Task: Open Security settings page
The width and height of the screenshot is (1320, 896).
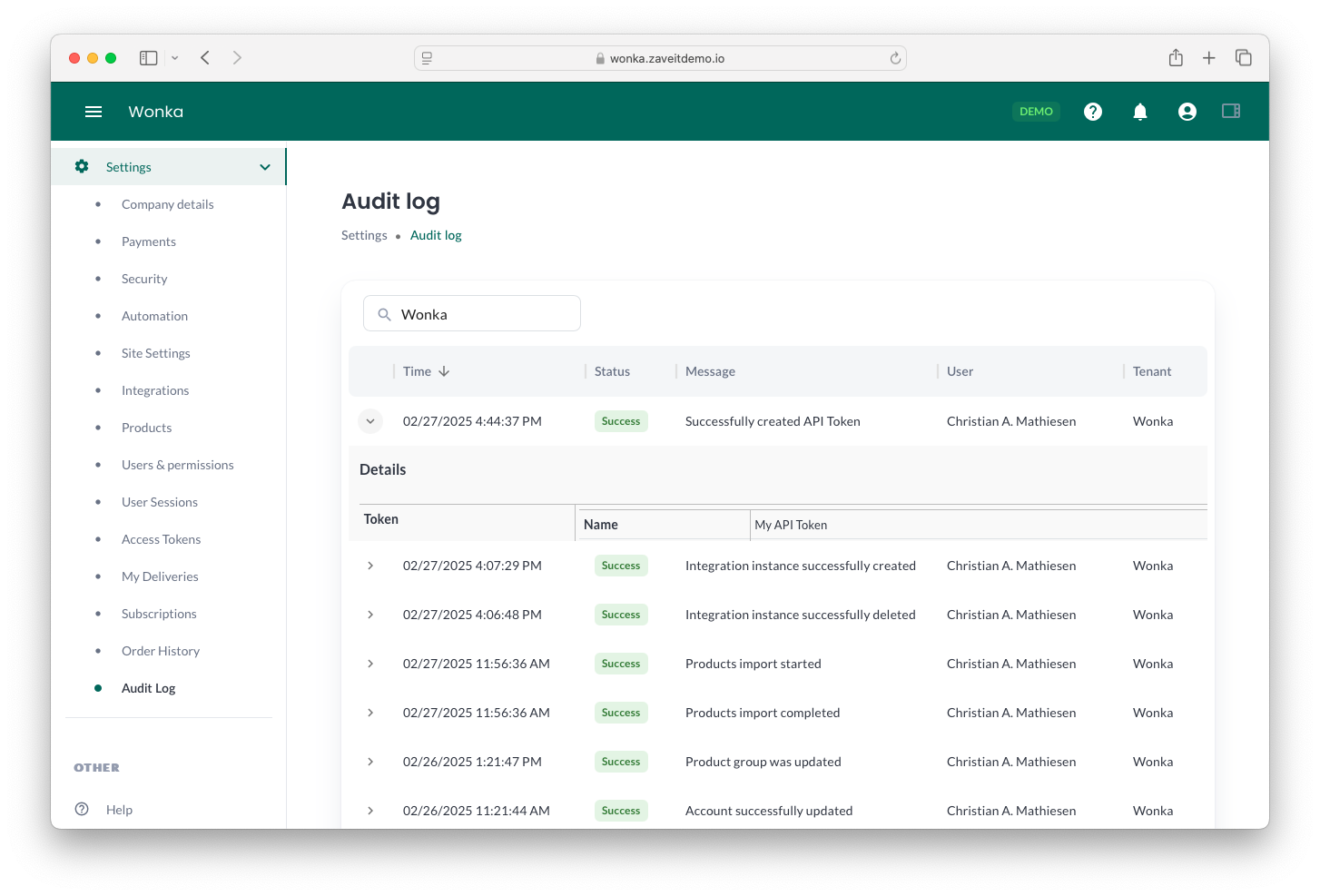Action: tap(144, 279)
